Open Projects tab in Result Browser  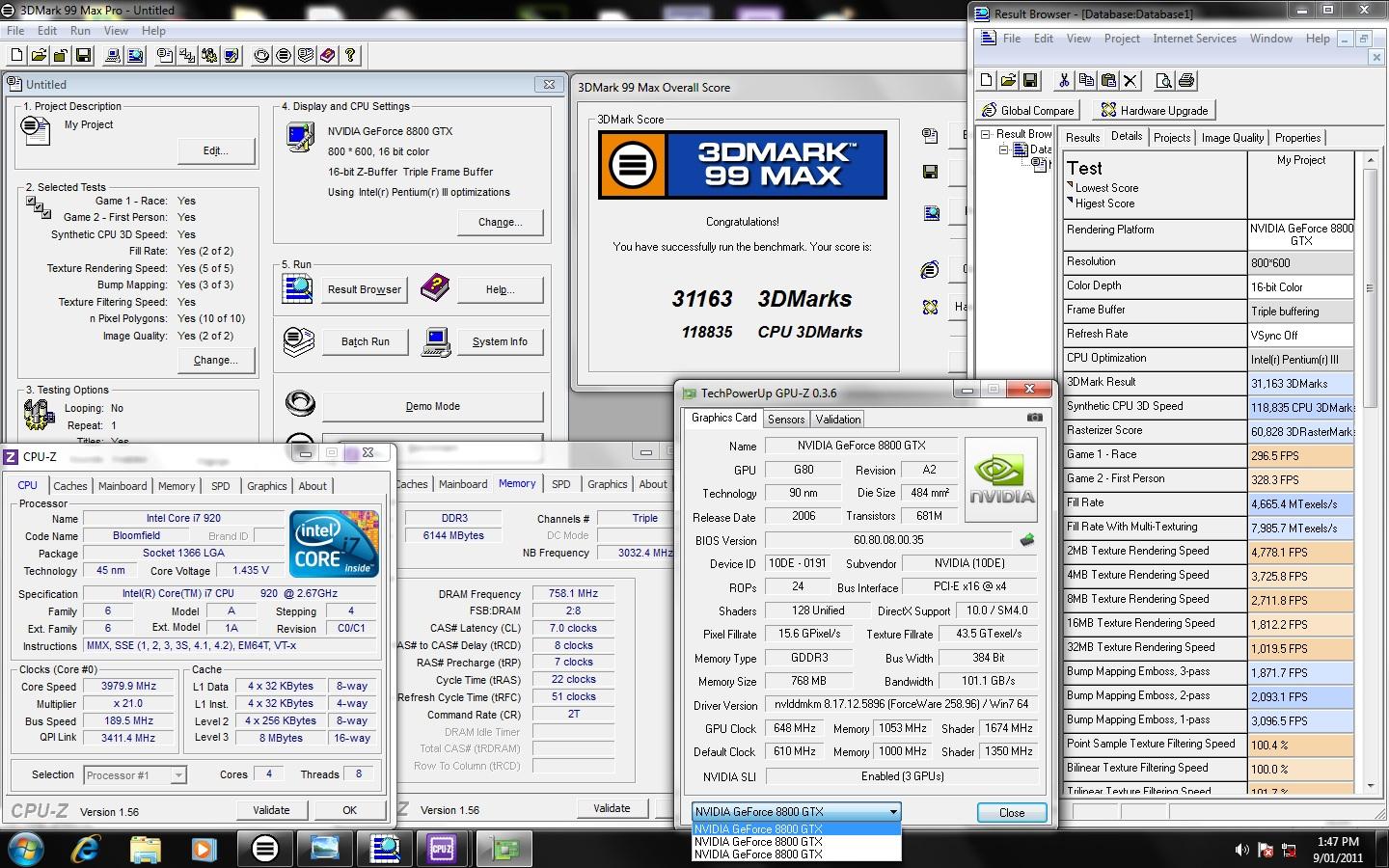click(x=1172, y=138)
